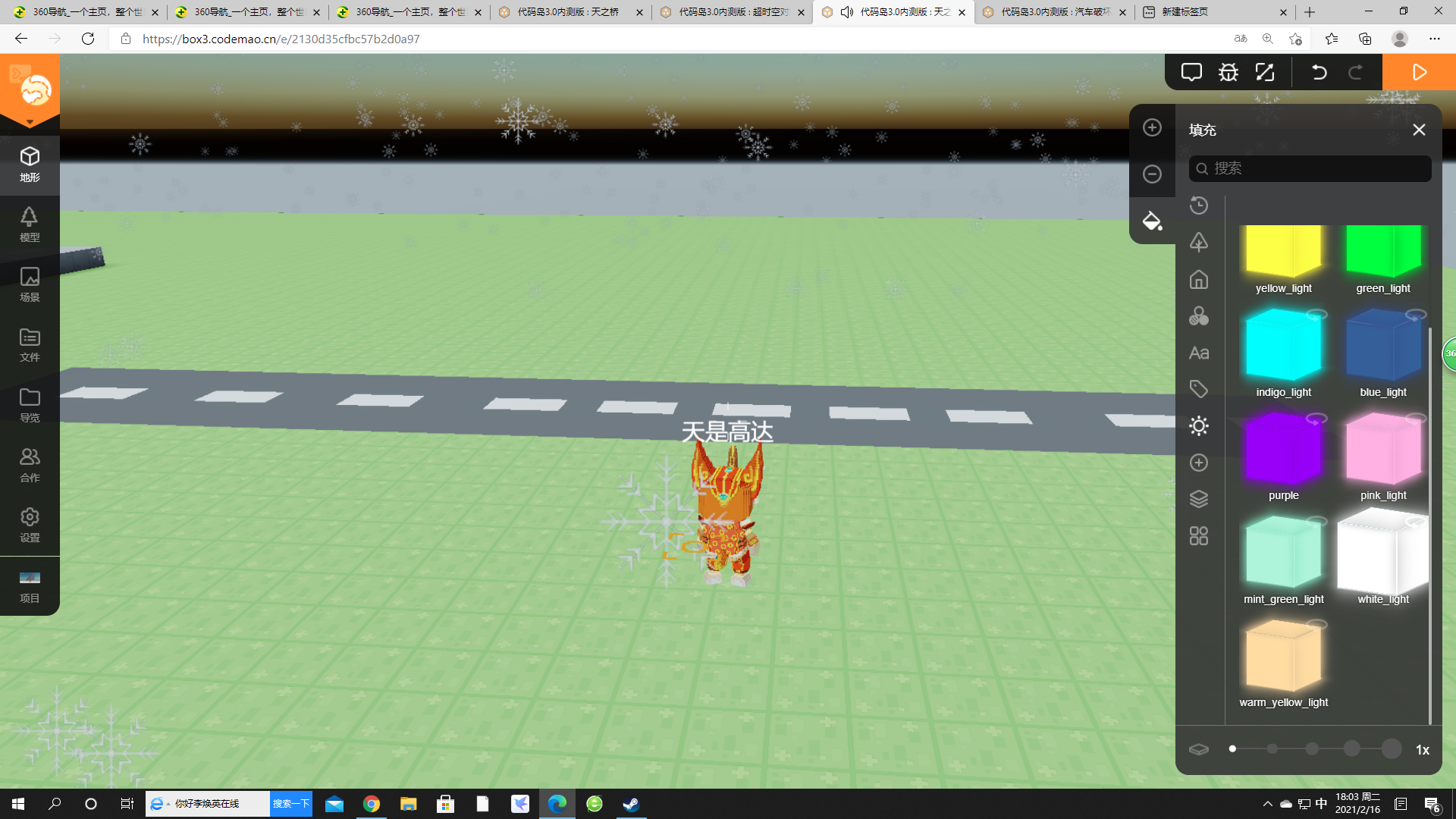Go back to the previous page
1456x819 pixels.
point(21,39)
